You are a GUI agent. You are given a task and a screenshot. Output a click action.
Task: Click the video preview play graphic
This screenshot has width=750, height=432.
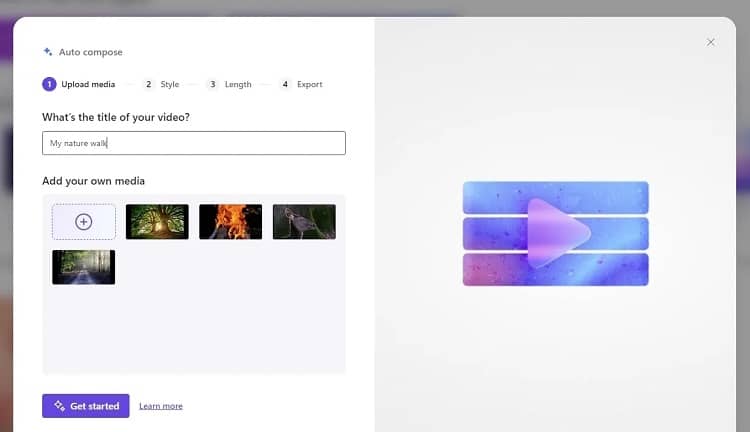pos(556,233)
